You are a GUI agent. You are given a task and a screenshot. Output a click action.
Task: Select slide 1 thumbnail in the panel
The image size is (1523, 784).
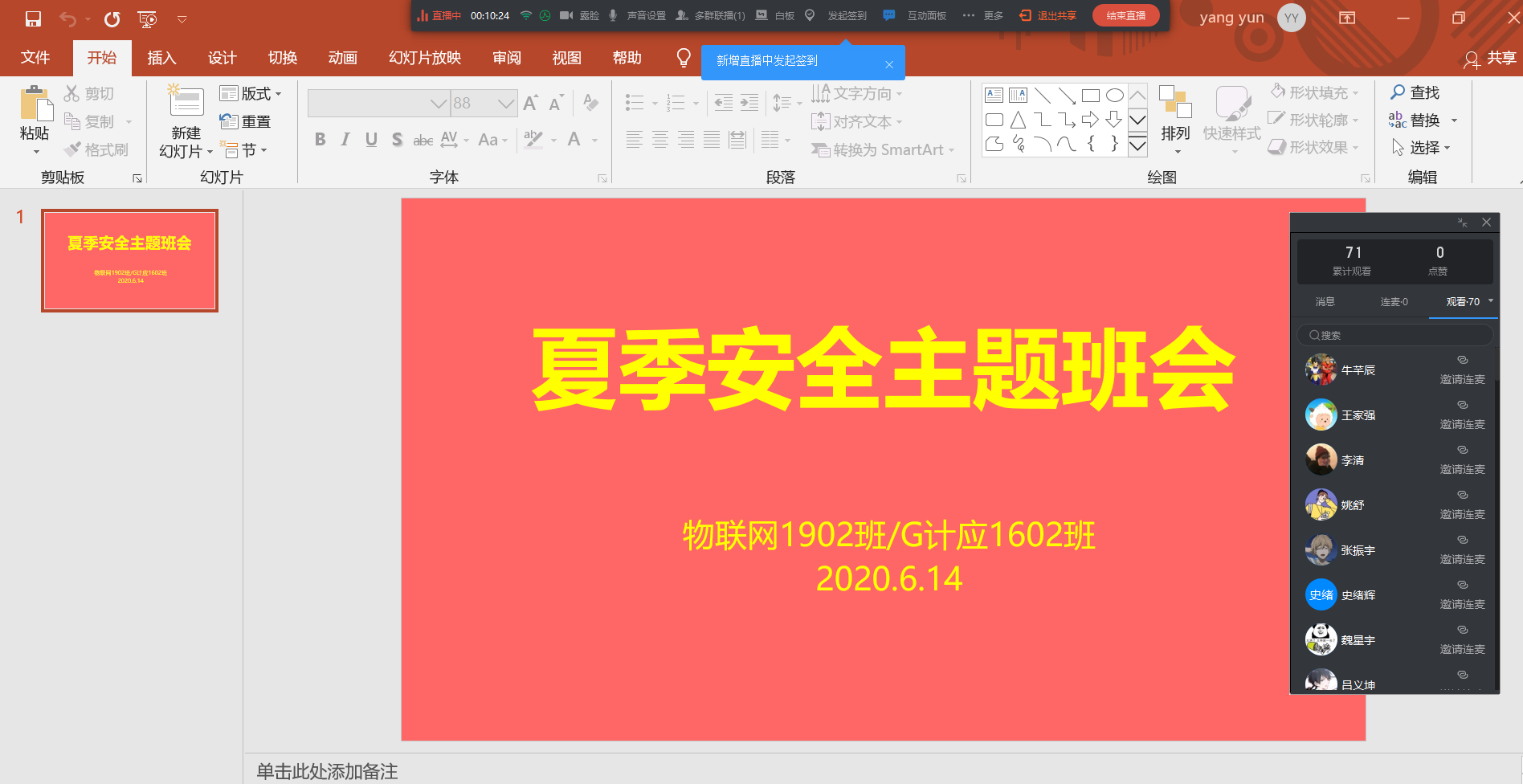129,259
